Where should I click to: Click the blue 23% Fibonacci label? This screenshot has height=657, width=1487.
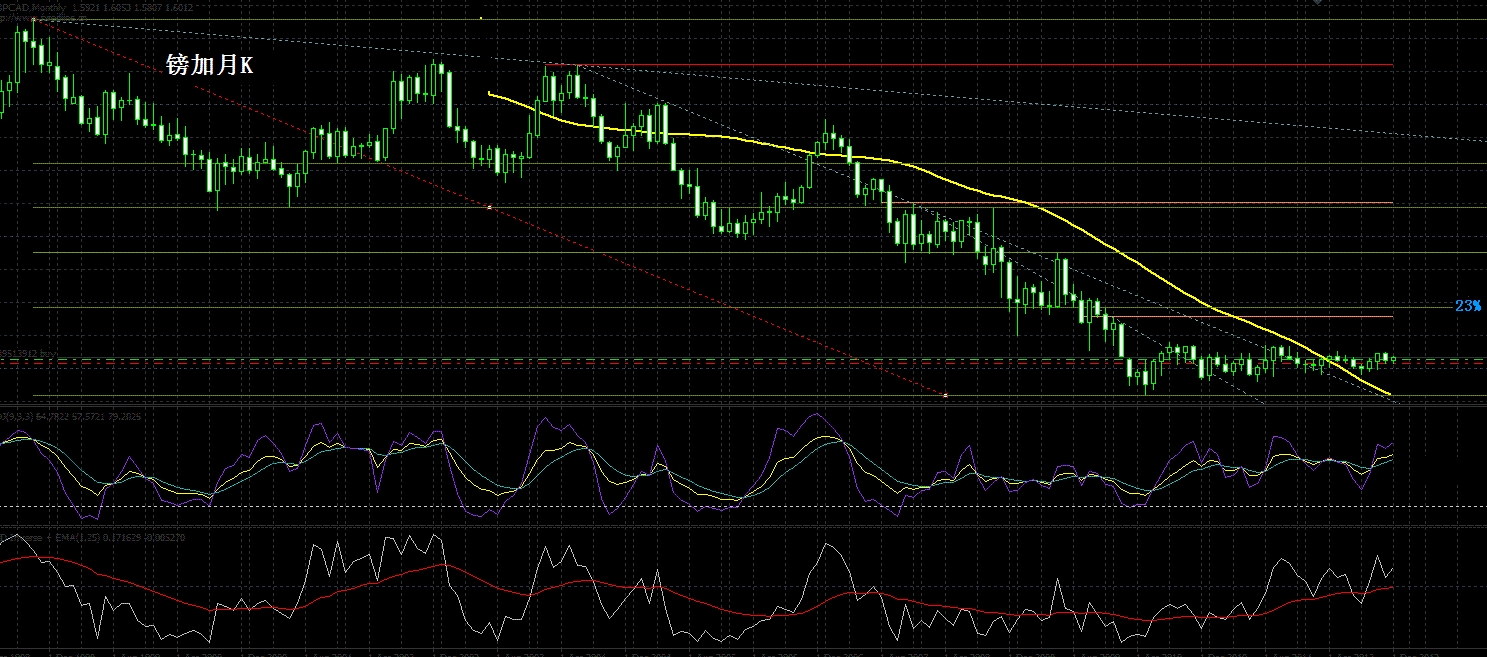point(1468,305)
